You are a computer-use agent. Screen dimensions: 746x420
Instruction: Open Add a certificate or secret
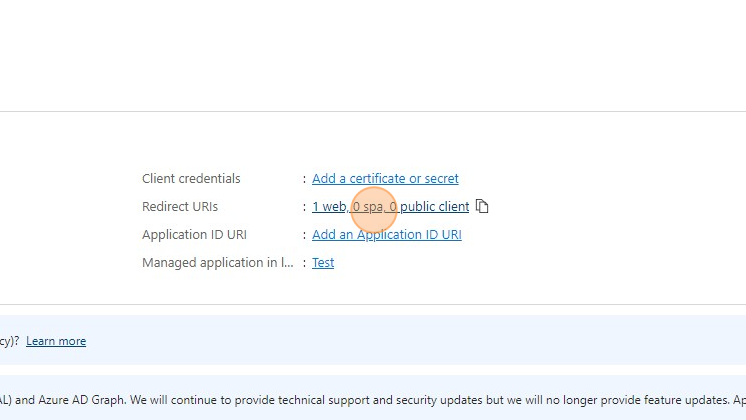(385, 179)
